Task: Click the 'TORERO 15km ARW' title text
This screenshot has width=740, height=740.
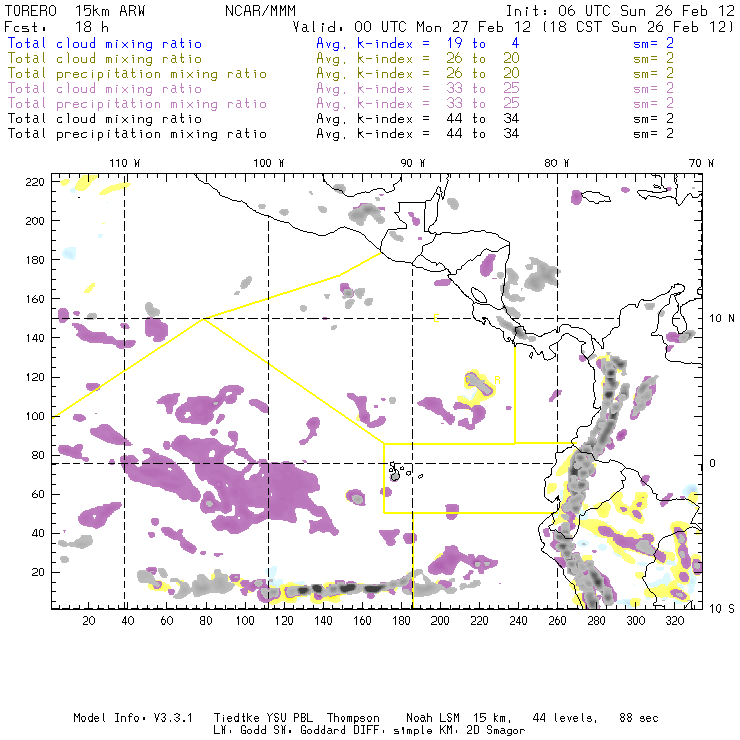Action: click(75, 11)
